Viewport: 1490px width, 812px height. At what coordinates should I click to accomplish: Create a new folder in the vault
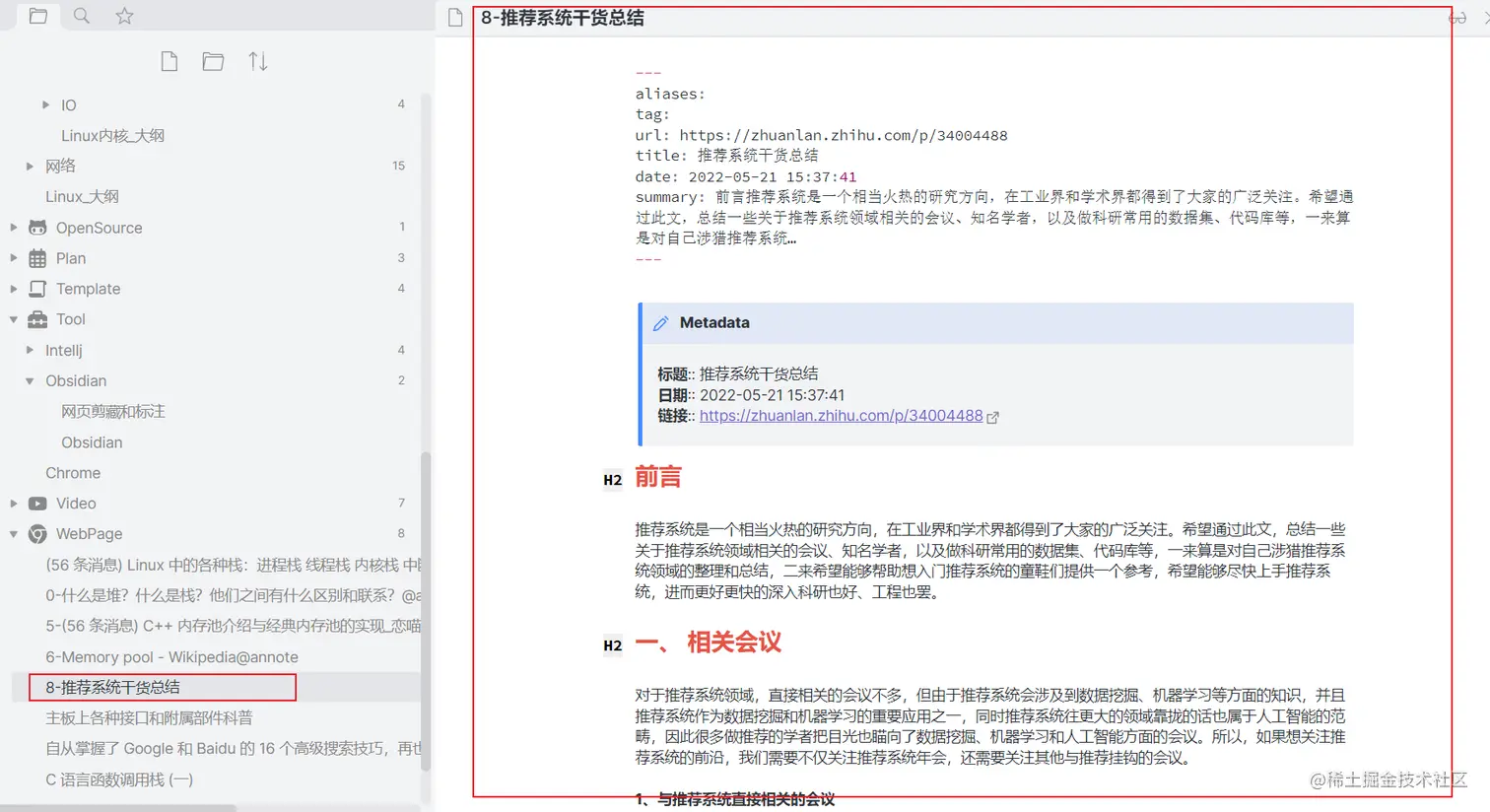point(213,61)
